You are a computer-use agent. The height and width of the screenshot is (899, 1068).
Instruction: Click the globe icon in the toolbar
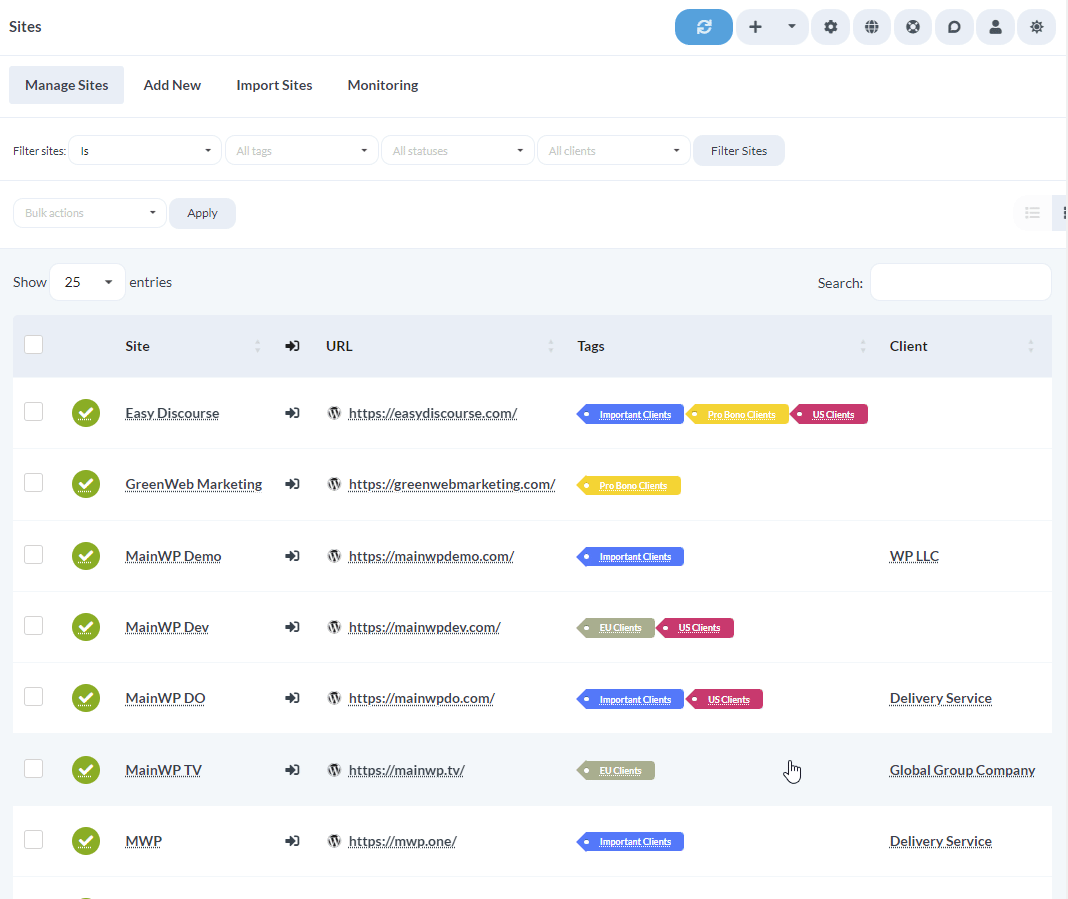(x=871, y=27)
